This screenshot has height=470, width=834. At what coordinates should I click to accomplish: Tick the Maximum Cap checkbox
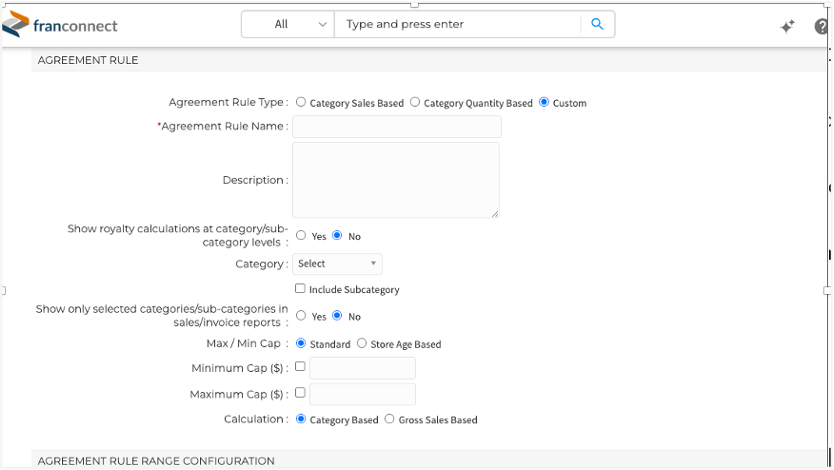[300, 392]
